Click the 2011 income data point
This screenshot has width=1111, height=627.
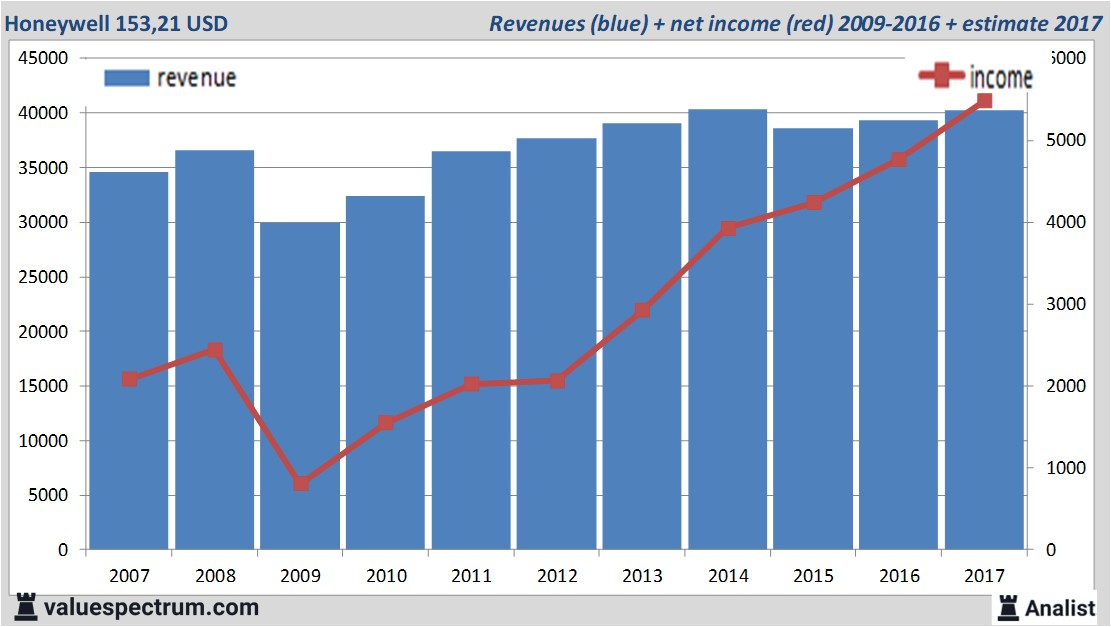point(471,384)
